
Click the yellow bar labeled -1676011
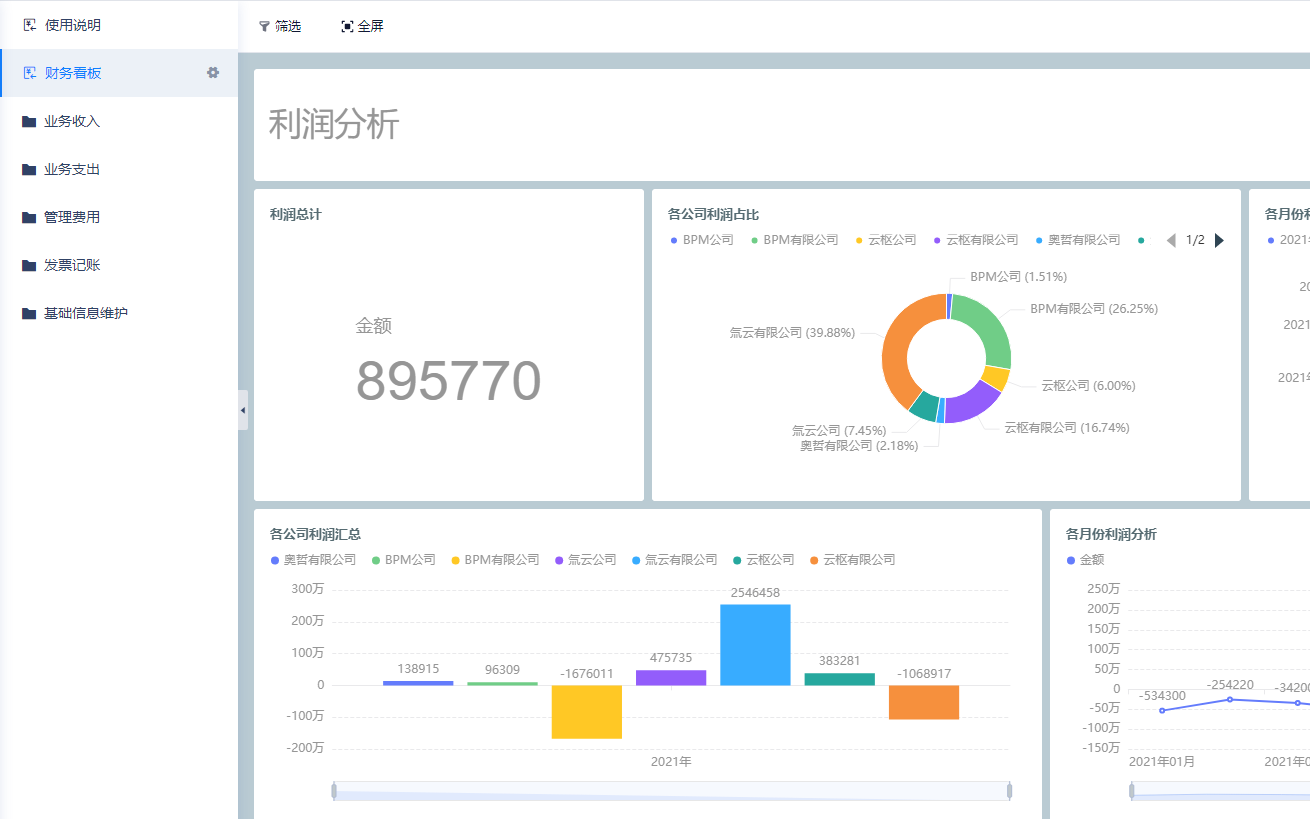click(x=587, y=712)
